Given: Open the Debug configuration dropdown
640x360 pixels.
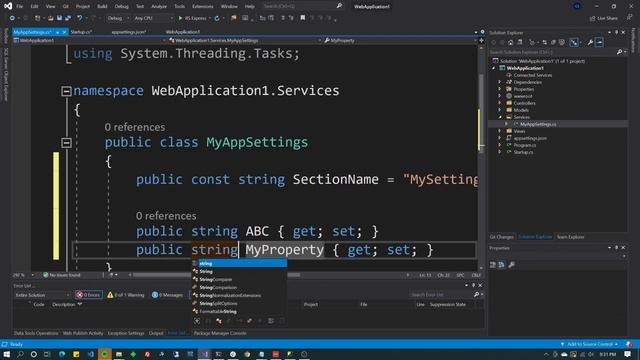Looking at the screenshot, I should click(x=118, y=18).
